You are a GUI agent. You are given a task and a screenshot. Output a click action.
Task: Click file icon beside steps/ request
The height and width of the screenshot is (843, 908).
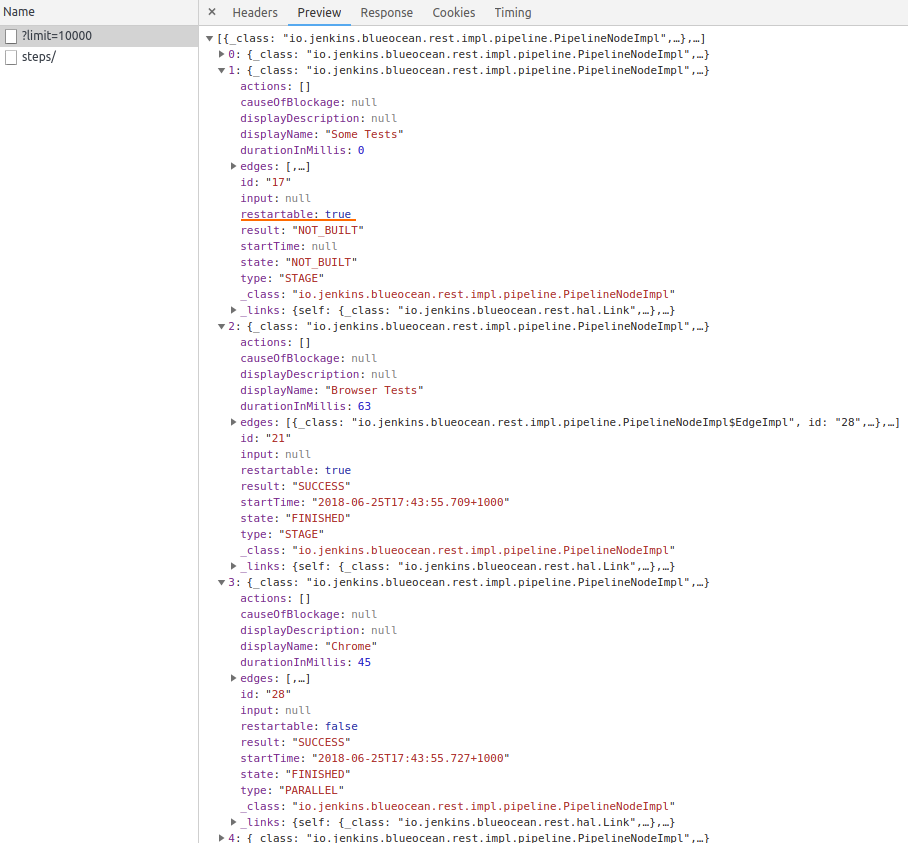(11, 57)
